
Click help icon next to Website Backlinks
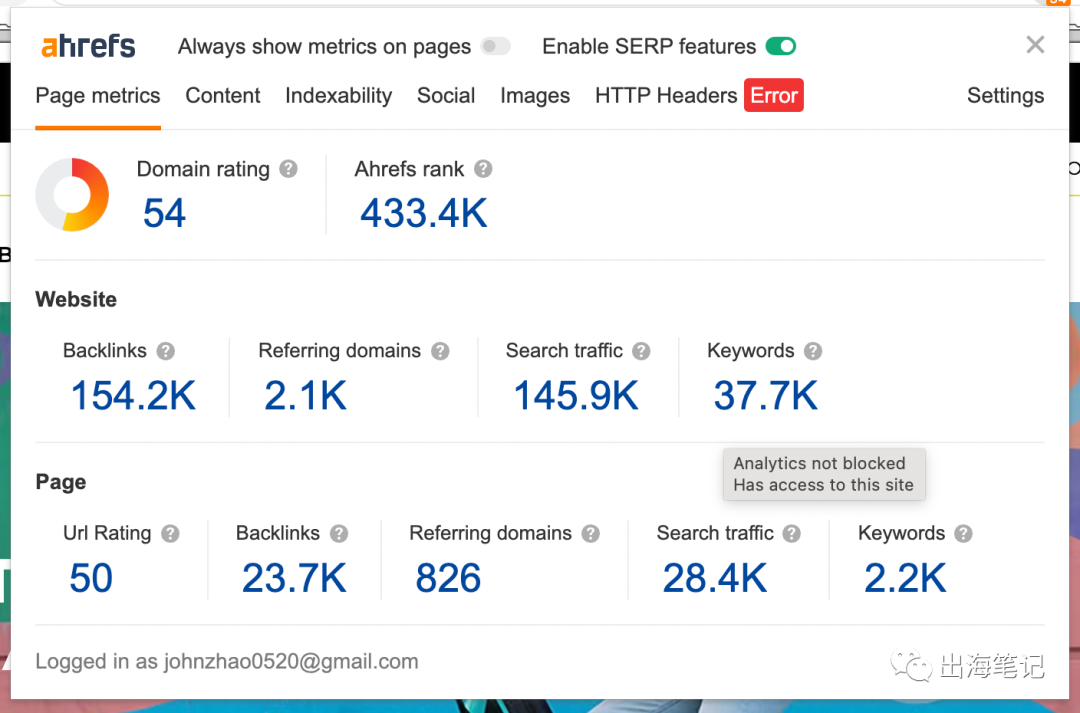click(x=166, y=351)
